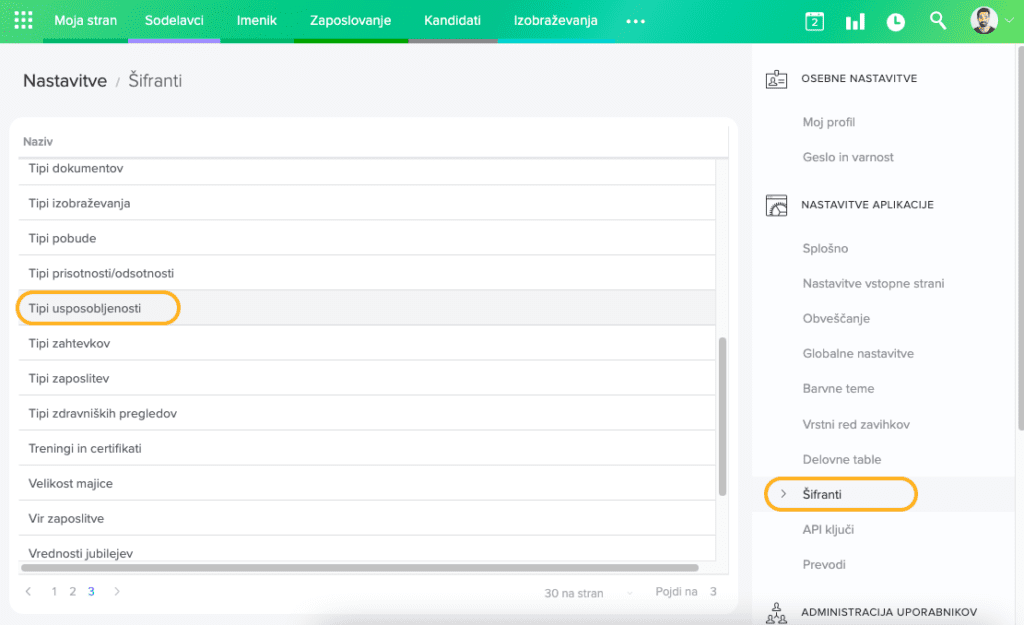Click the Osebne nastavitve section icon
This screenshot has height=625, width=1024.
tap(776, 79)
